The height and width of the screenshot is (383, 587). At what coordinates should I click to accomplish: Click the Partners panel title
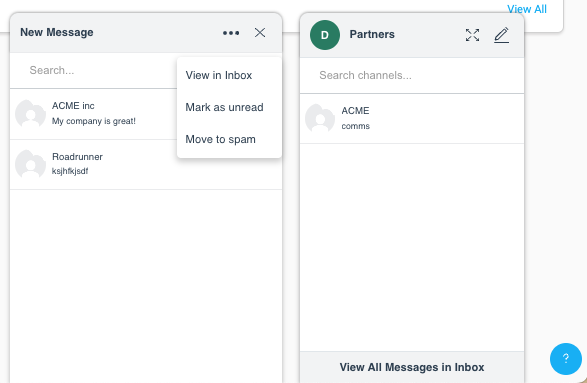coord(372,34)
